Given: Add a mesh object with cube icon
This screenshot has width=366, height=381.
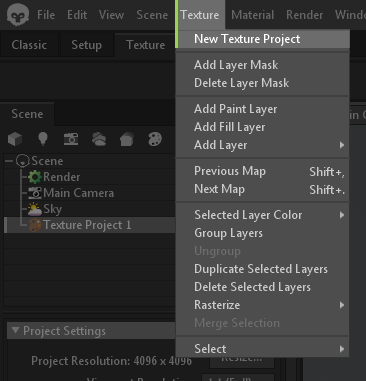Looking at the screenshot, I should click(15, 139).
